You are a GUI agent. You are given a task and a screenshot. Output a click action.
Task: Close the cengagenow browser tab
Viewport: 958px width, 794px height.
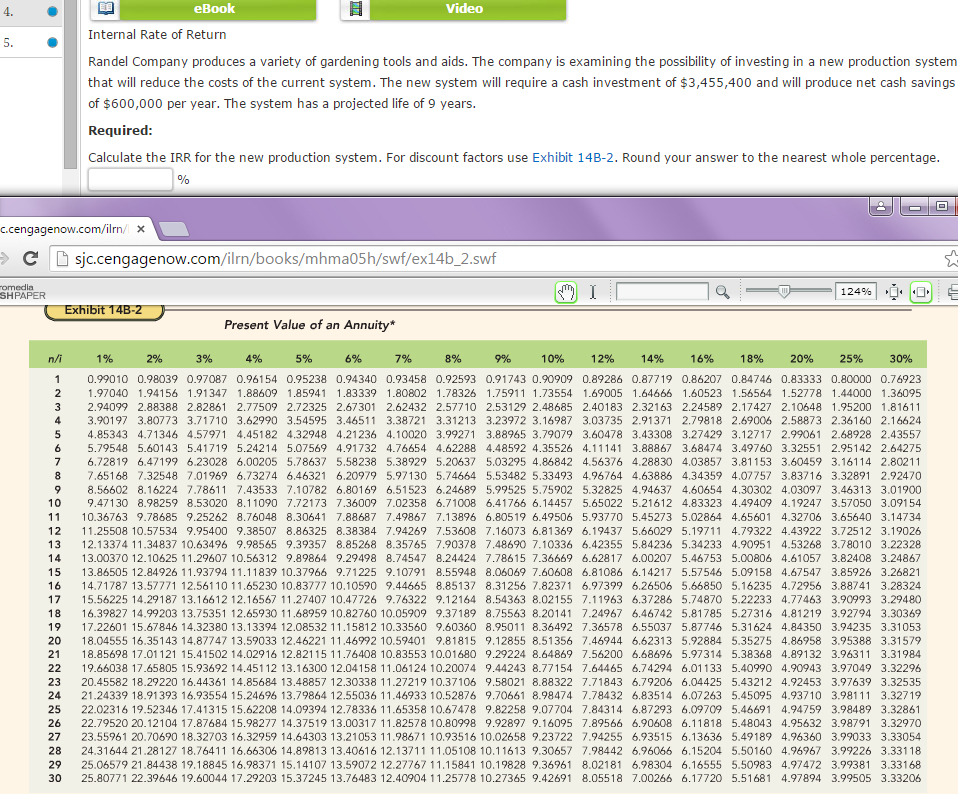[141, 229]
